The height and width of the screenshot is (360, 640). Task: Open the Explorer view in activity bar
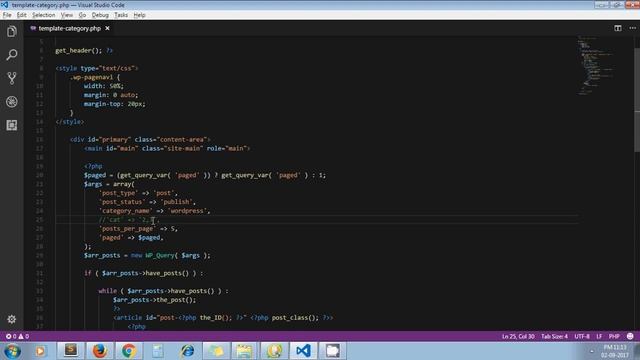pos(11,31)
